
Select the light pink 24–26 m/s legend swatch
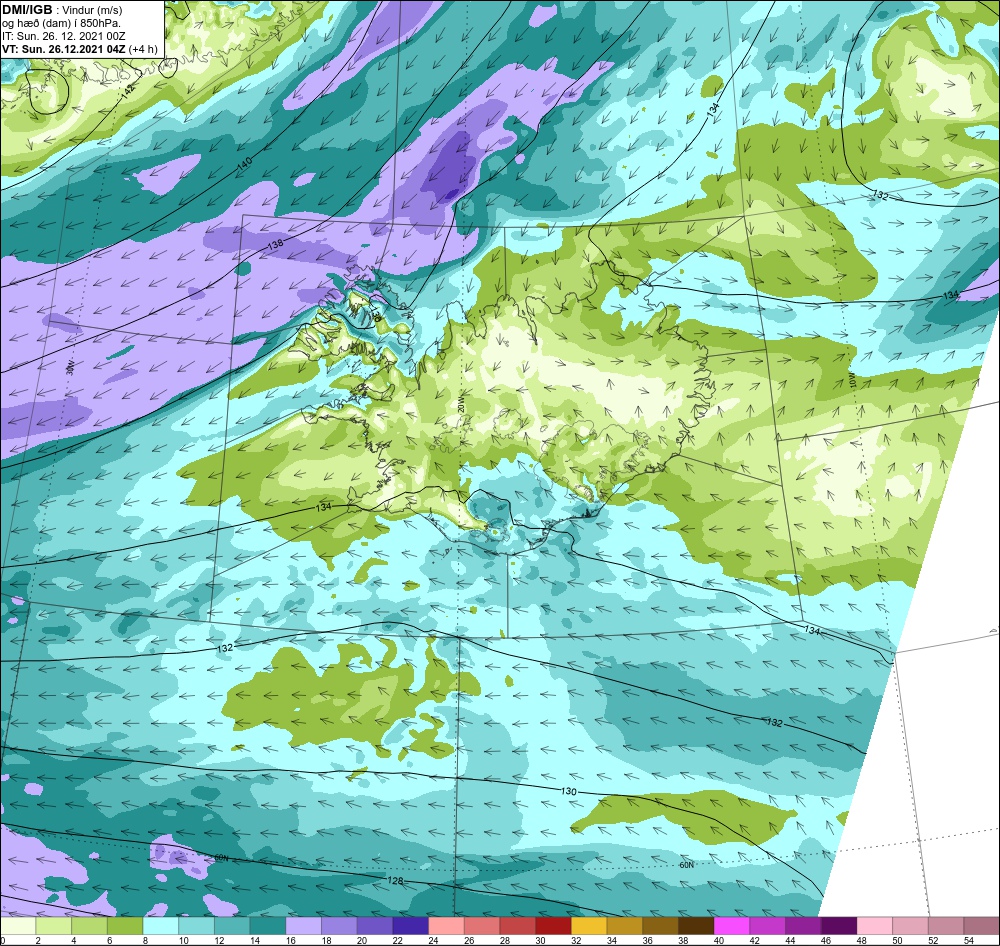446,926
